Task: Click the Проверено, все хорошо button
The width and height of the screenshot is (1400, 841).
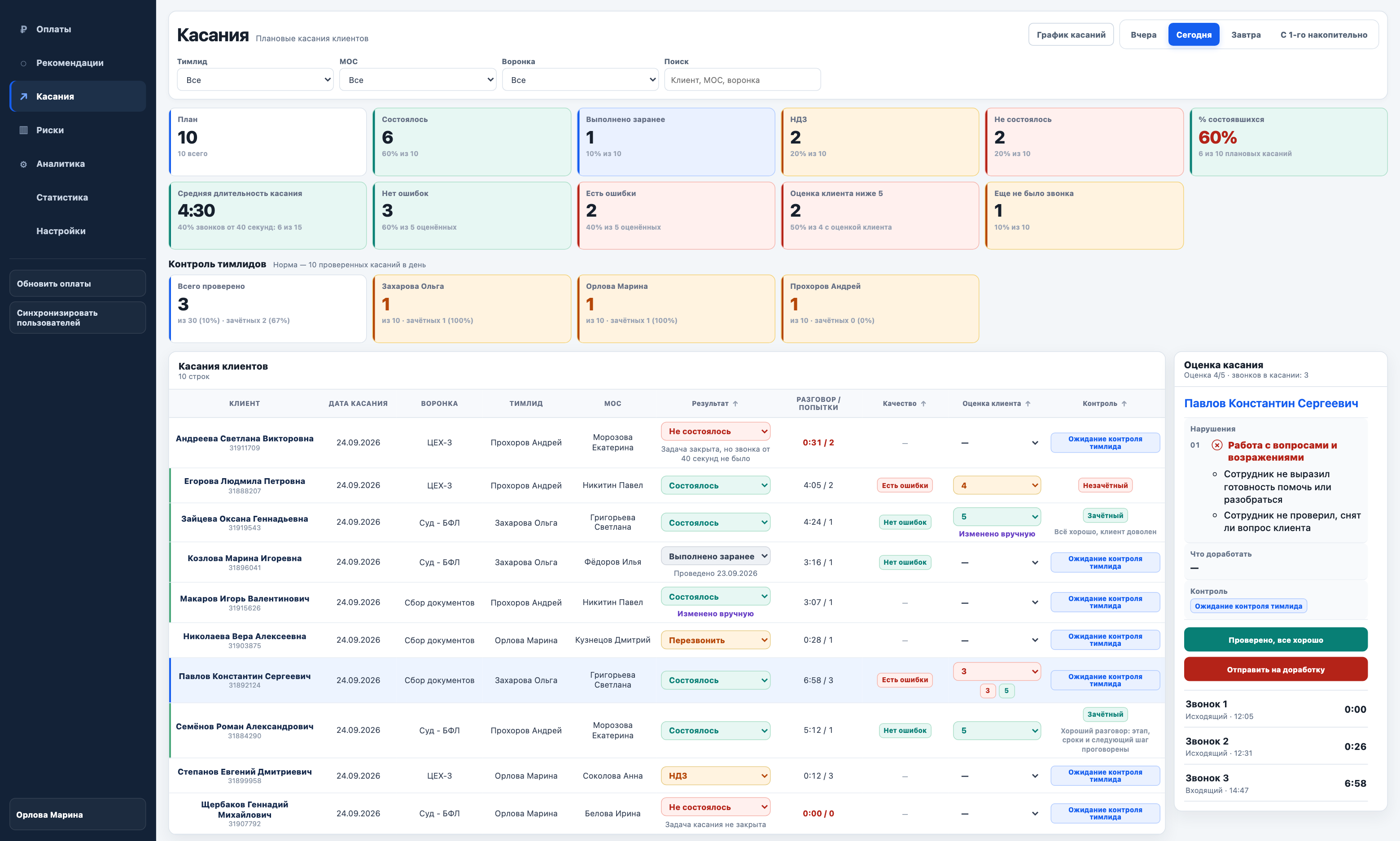Action: tap(1275, 640)
